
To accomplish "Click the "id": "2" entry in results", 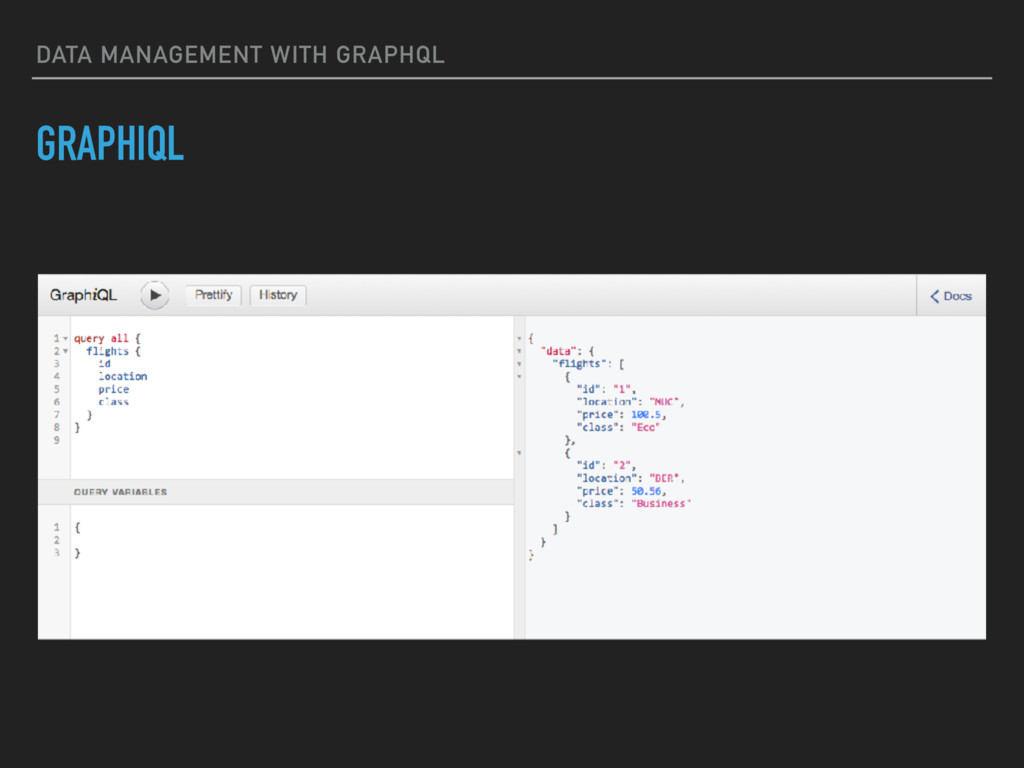I will (x=605, y=466).
